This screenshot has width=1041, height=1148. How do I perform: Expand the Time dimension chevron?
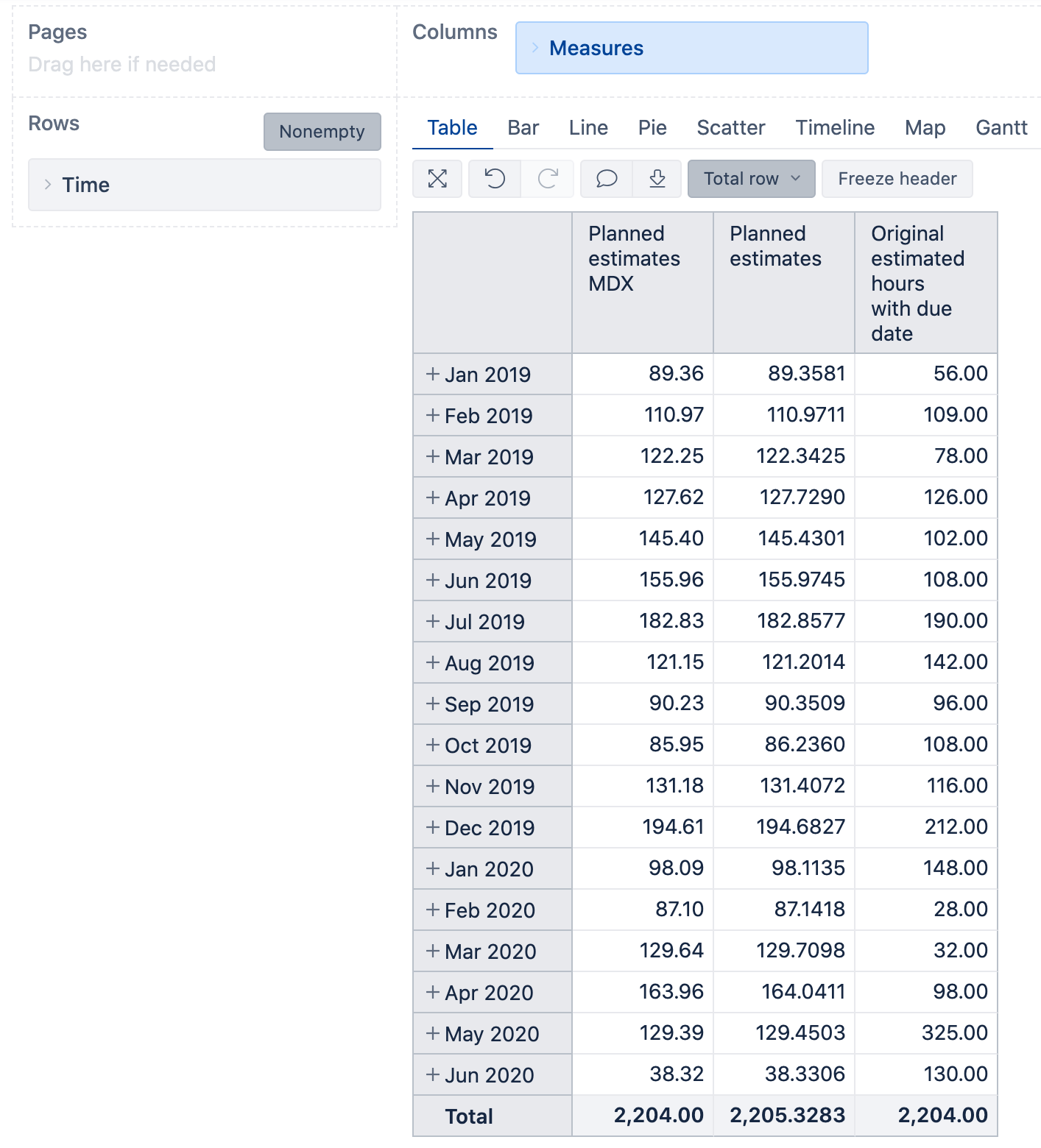click(x=48, y=185)
